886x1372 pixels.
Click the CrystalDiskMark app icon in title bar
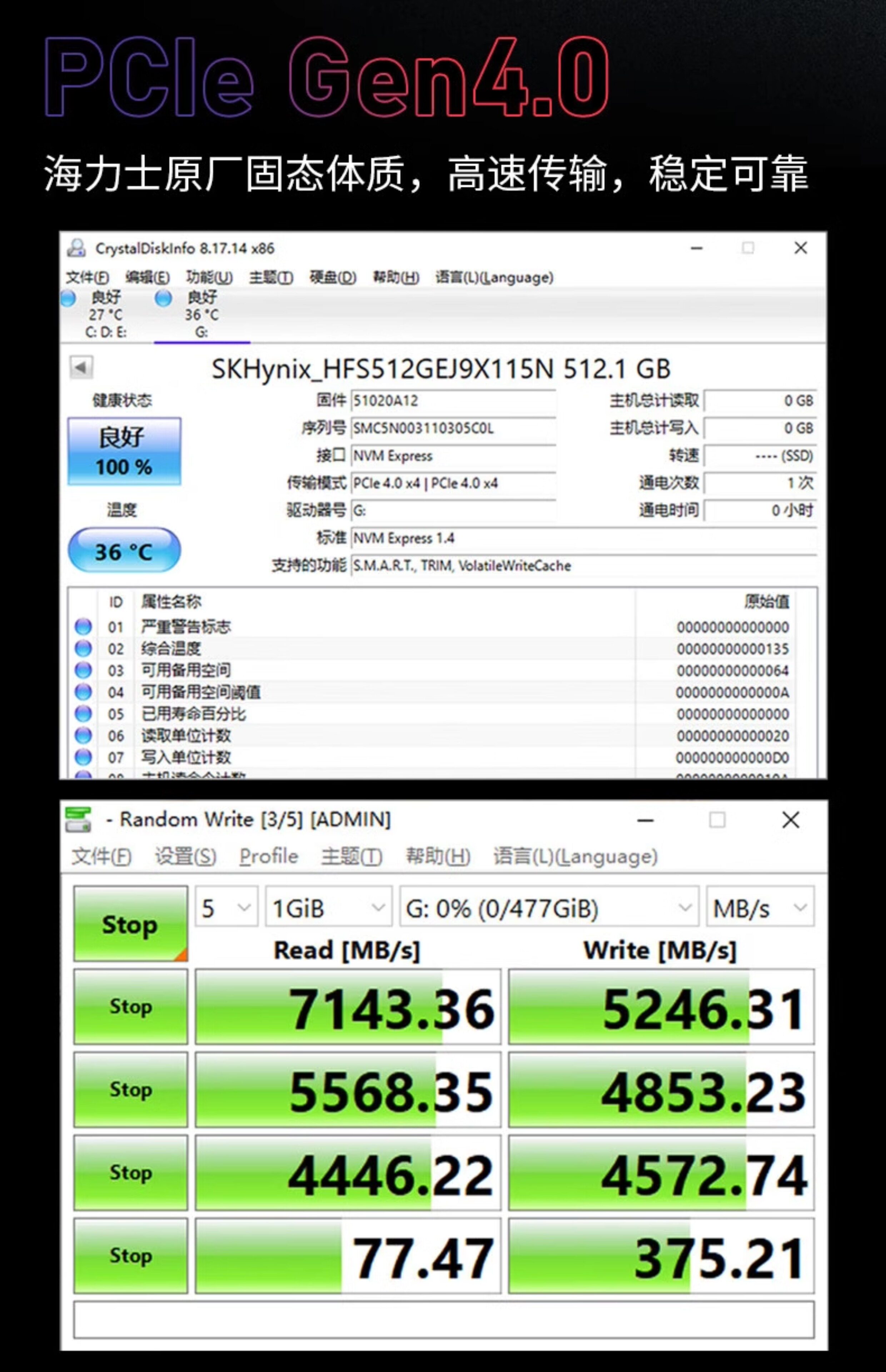(x=78, y=820)
